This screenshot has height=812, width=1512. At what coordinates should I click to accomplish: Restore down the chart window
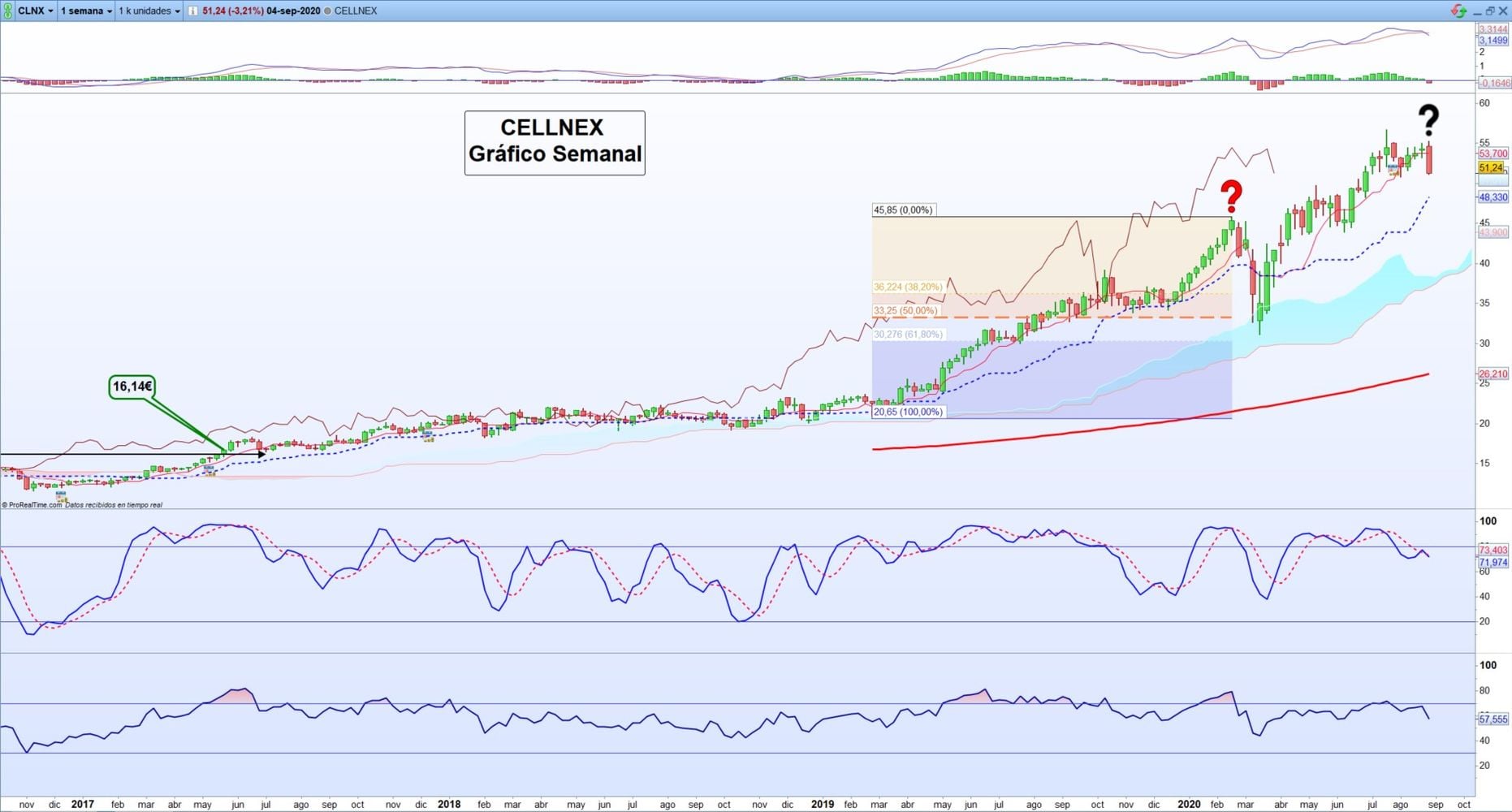[1490, 11]
